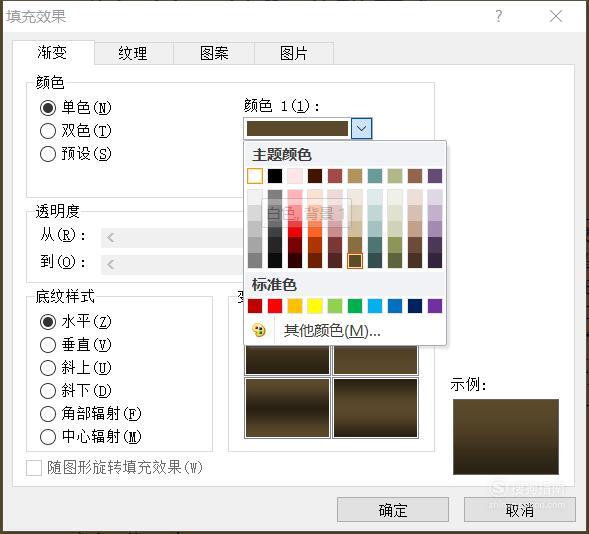This screenshot has width=589, height=534.
Task: Enable 随图形旋转填充效果 checkbox
Action: point(34,468)
